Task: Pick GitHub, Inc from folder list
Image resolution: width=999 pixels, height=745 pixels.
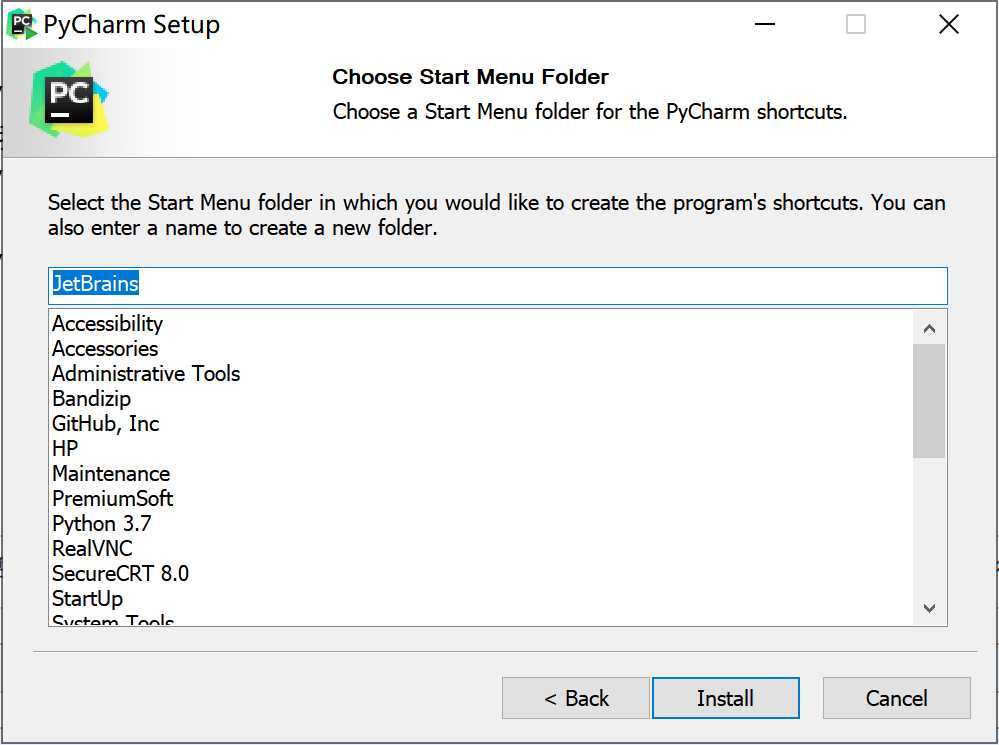Action: coord(105,424)
